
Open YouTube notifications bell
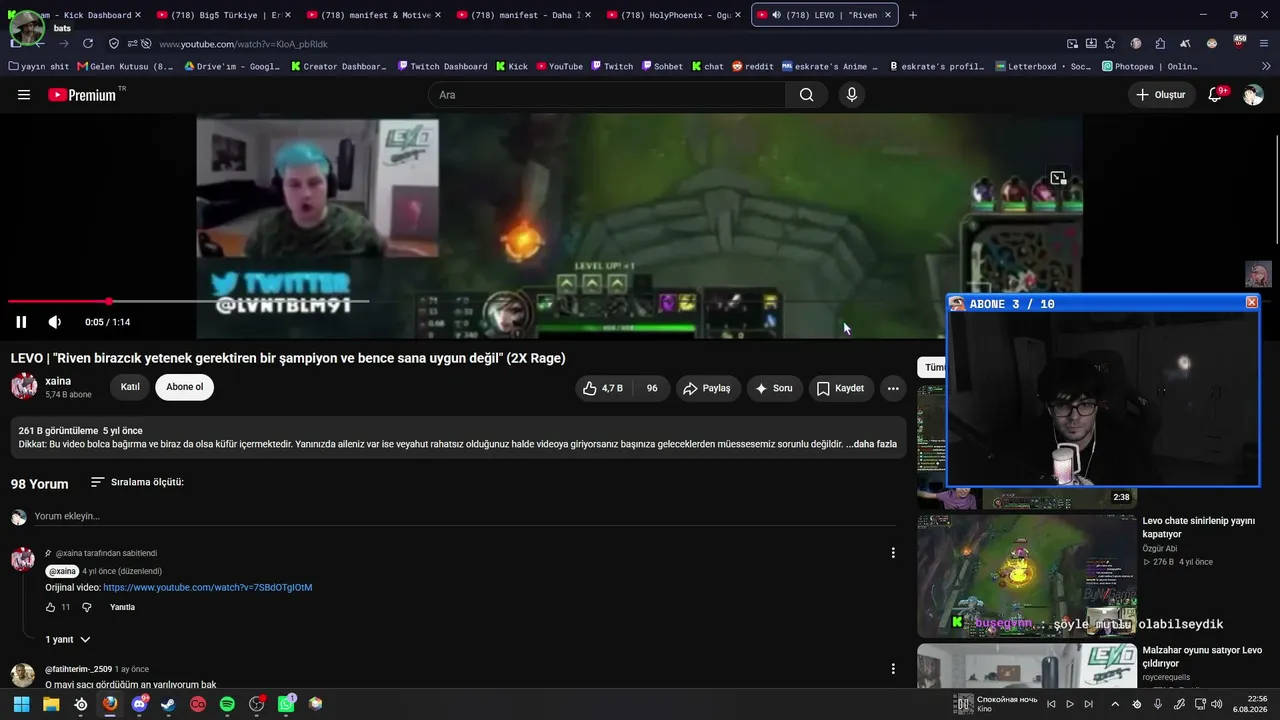click(x=1215, y=95)
